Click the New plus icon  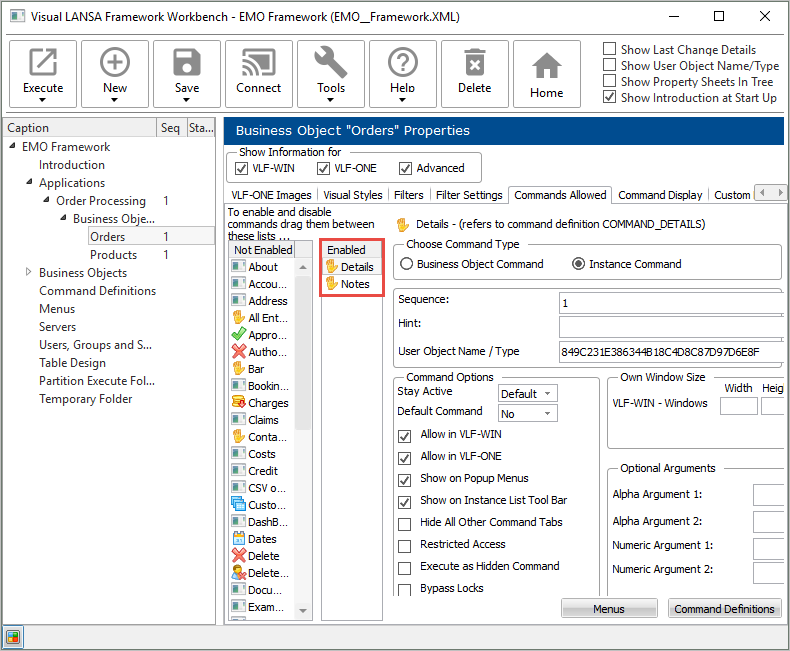coord(115,64)
